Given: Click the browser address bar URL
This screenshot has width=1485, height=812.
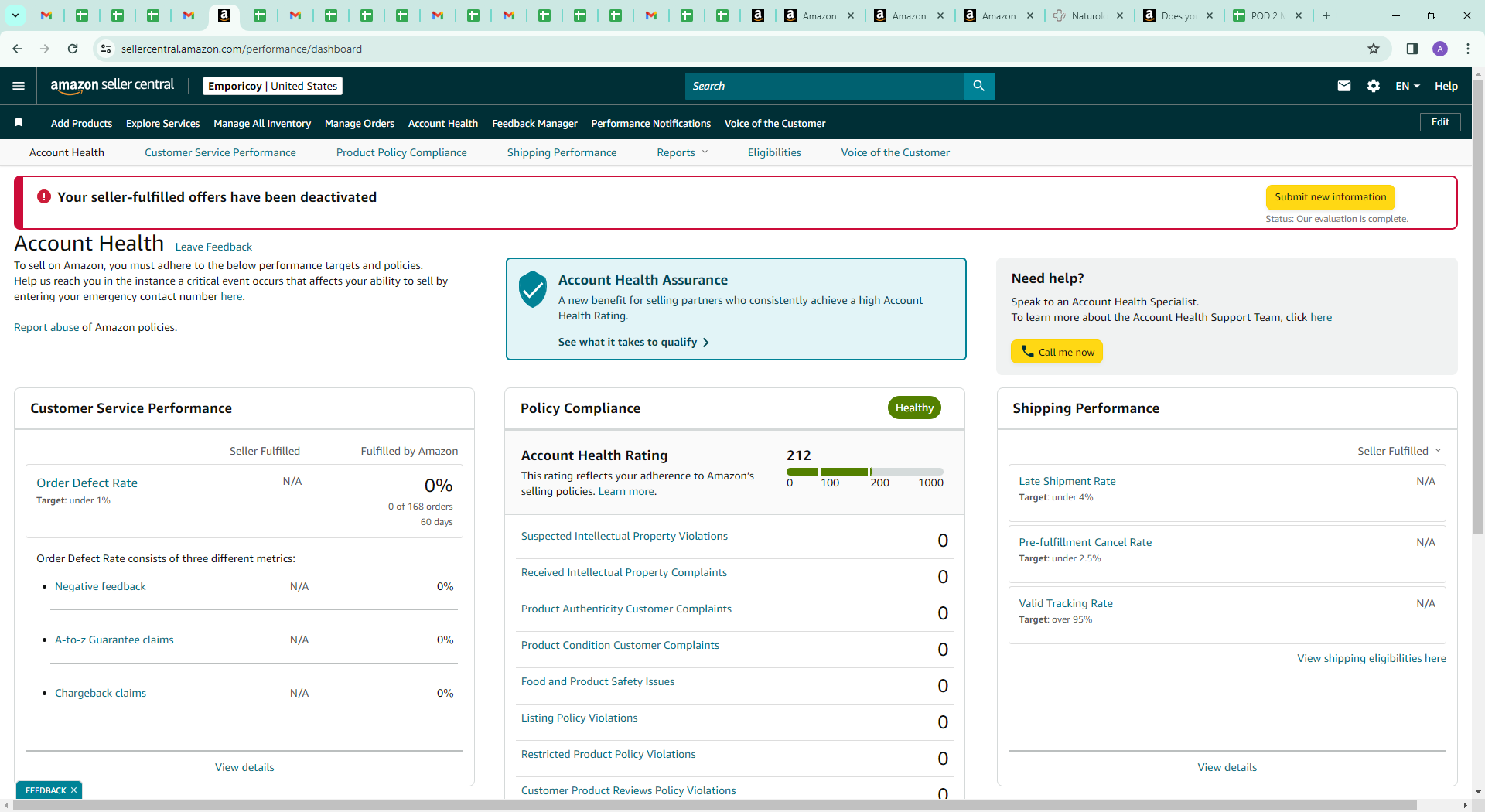Looking at the screenshot, I should [x=241, y=49].
